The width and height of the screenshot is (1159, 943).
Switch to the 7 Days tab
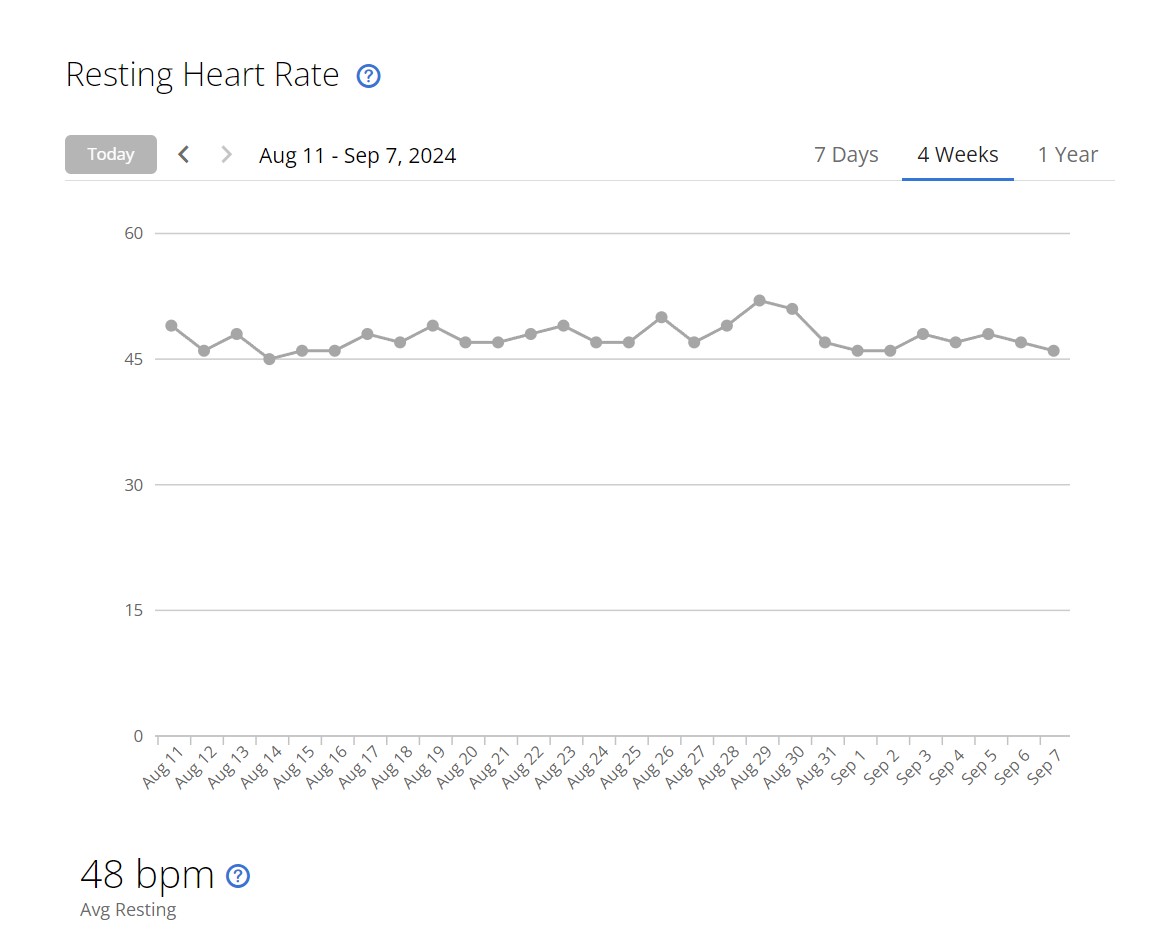pos(846,154)
